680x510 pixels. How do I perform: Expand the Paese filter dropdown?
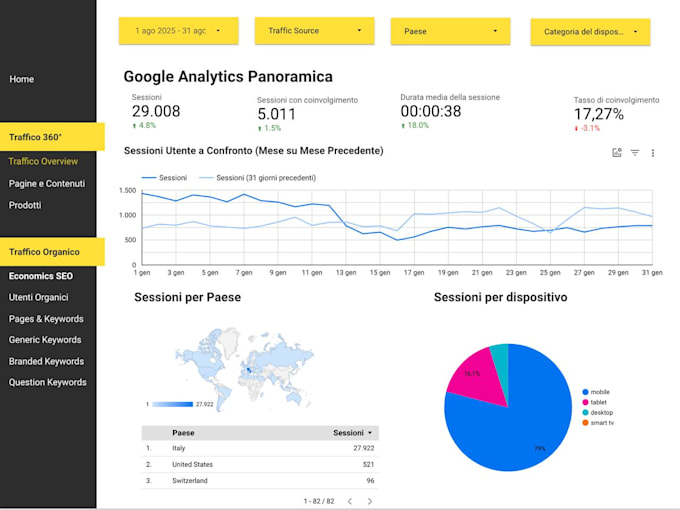(450, 31)
